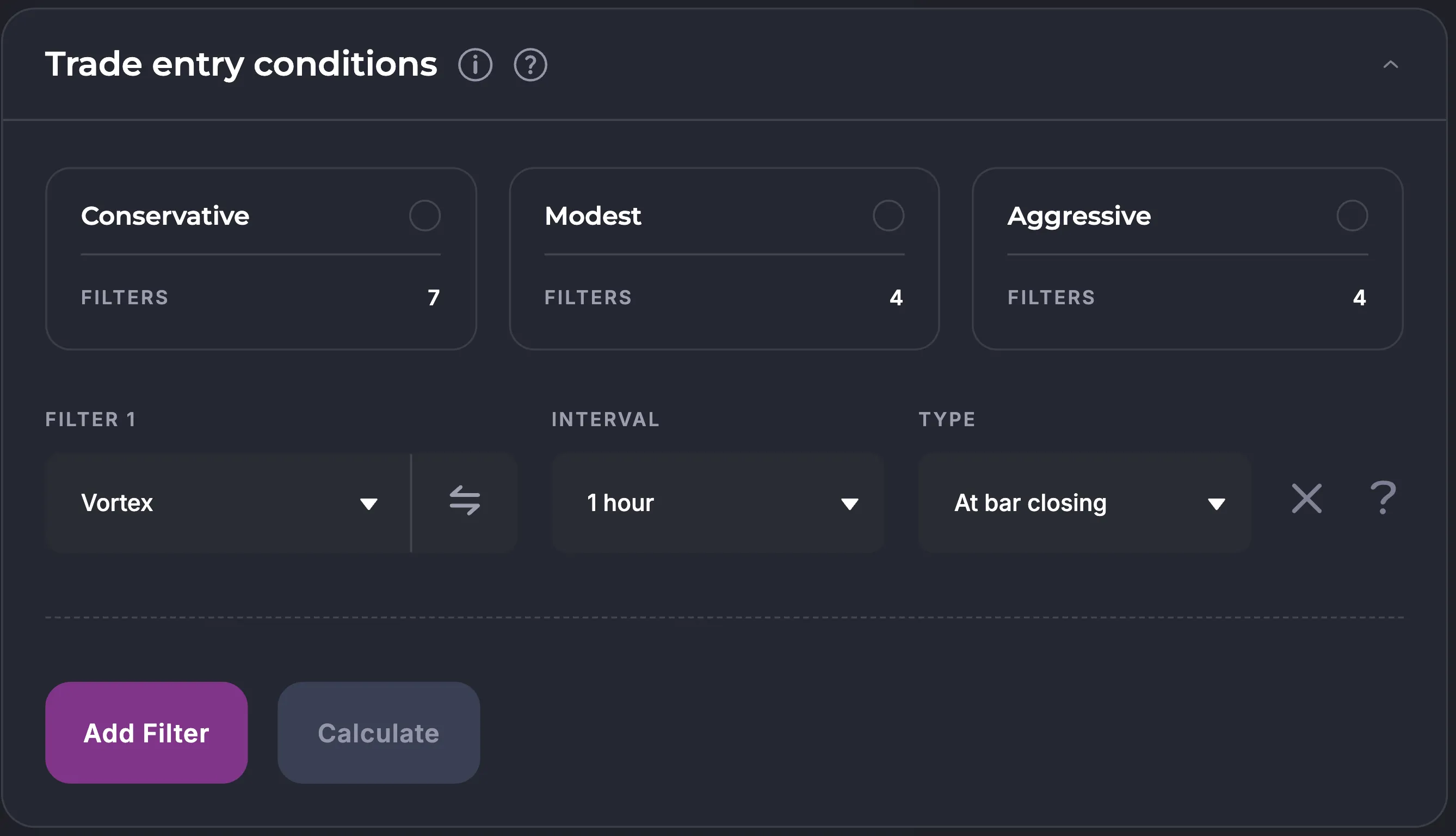Click the FILTERS label in the Aggressive card

[x=1051, y=297]
